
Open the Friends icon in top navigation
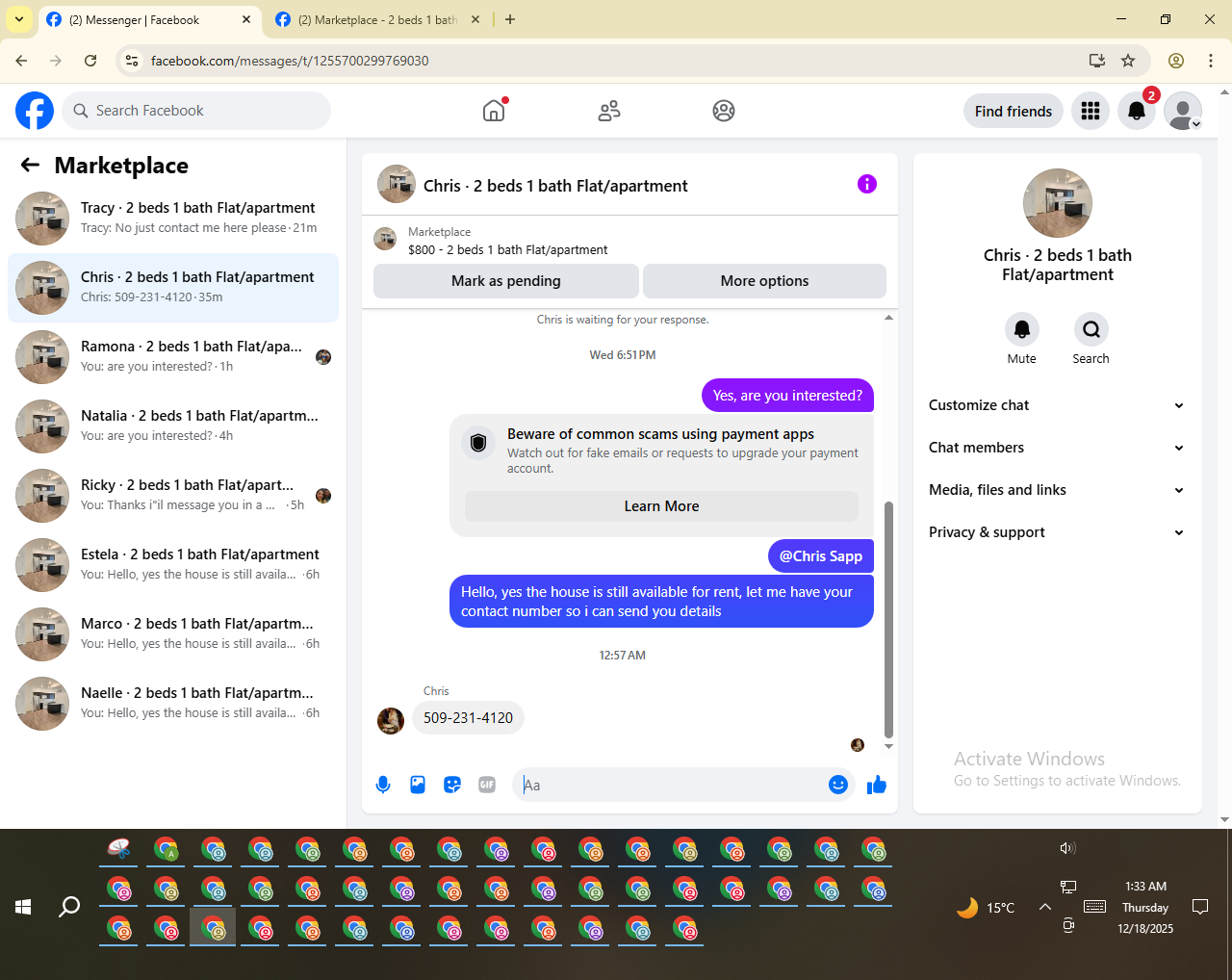pos(609,111)
